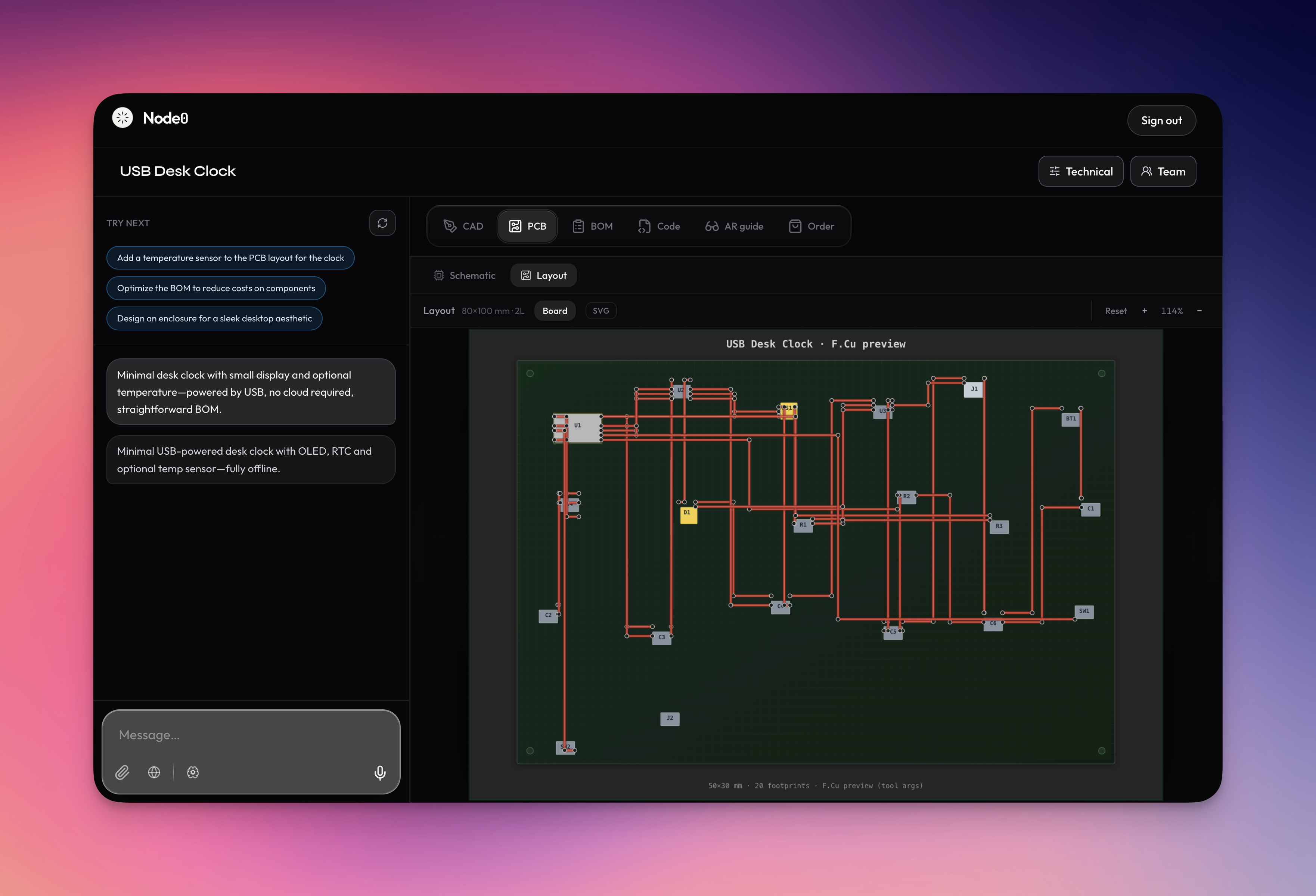The width and height of the screenshot is (1316, 896).
Task: Click the Message input field
Action: click(x=250, y=735)
